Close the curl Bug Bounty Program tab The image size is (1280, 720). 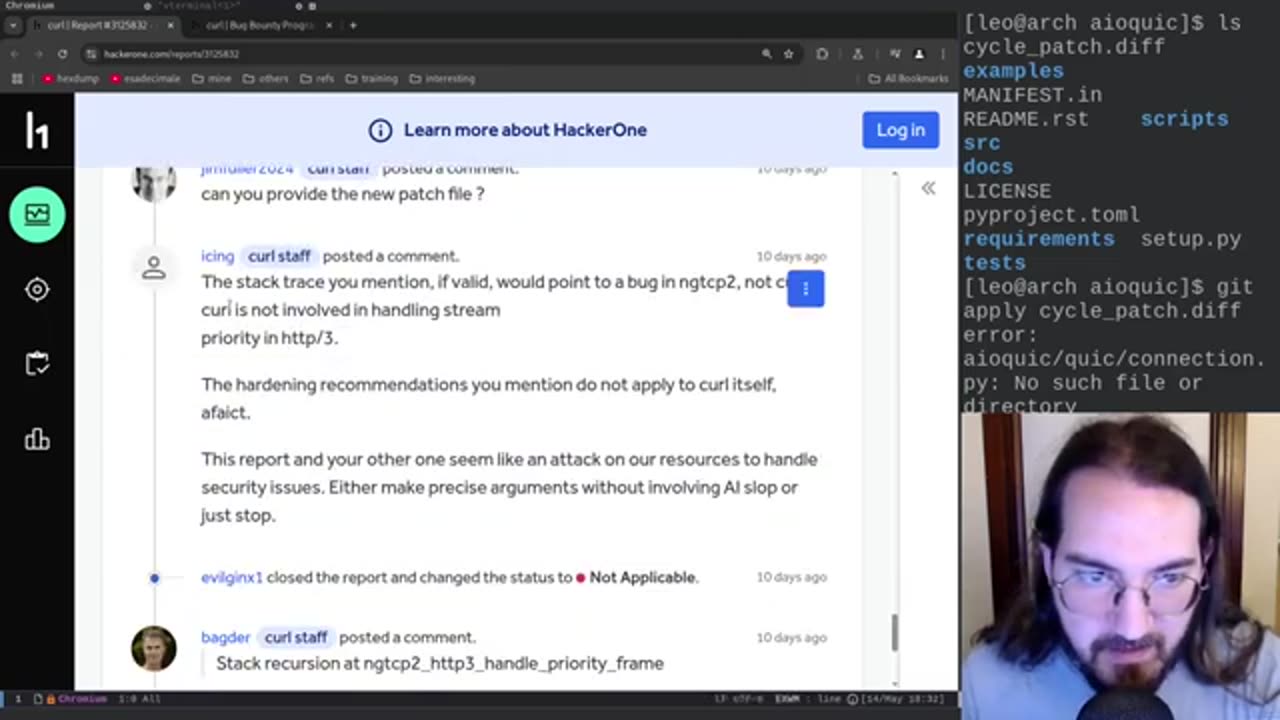coord(328,25)
